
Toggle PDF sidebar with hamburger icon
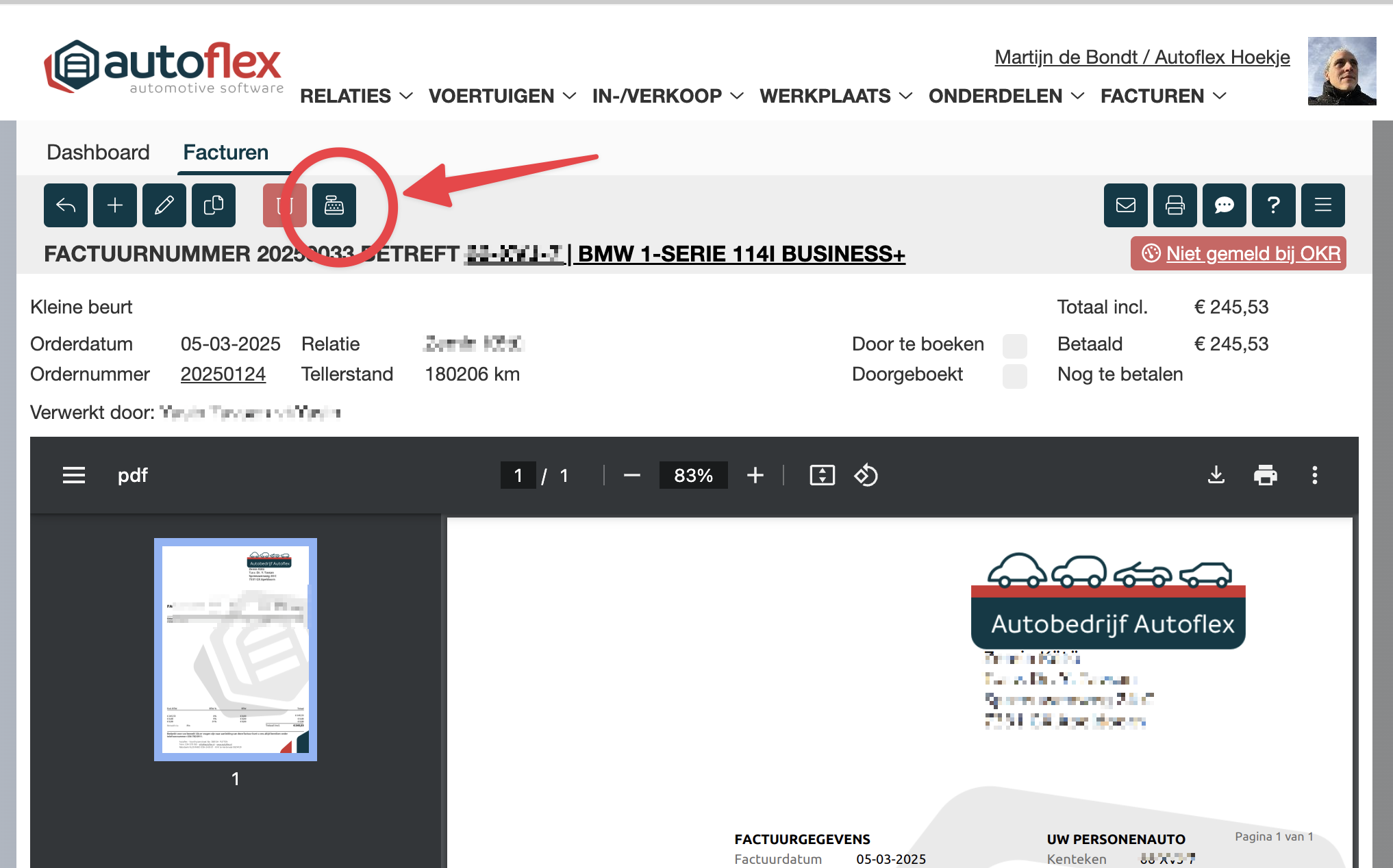[74, 475]
